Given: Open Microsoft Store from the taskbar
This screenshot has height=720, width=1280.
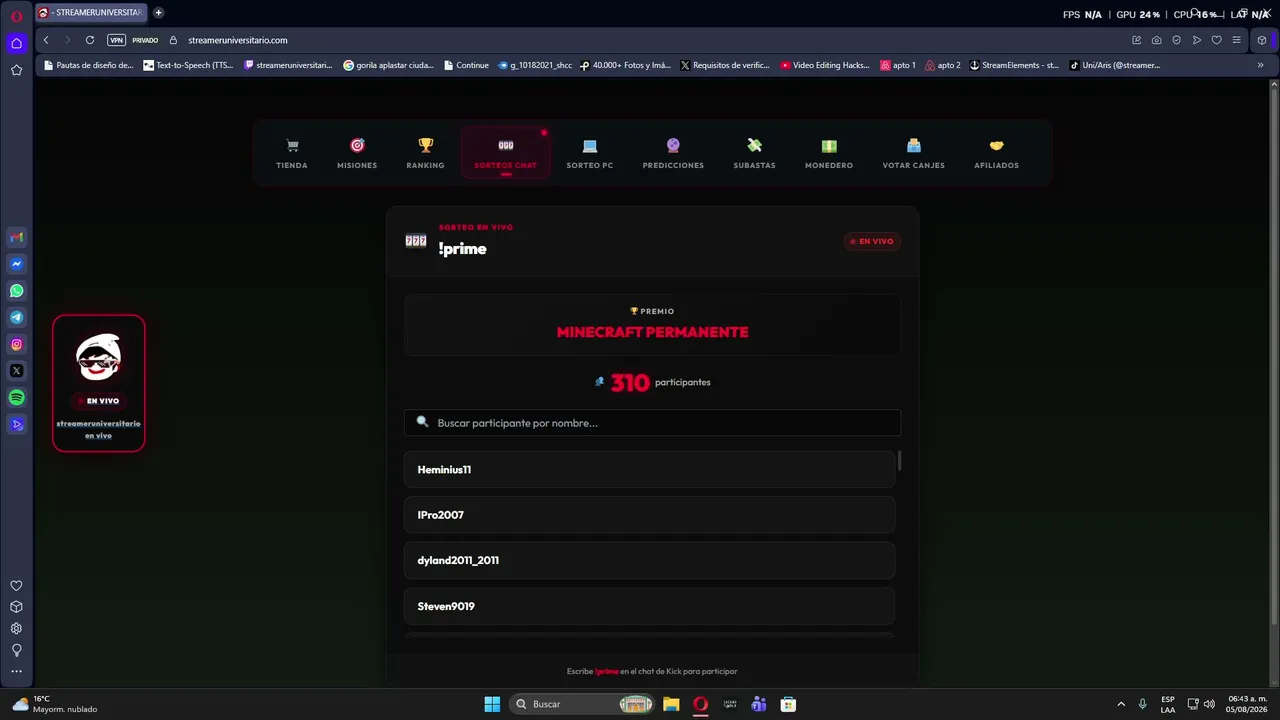Looking at the screenshot, I should pos(788,704).
